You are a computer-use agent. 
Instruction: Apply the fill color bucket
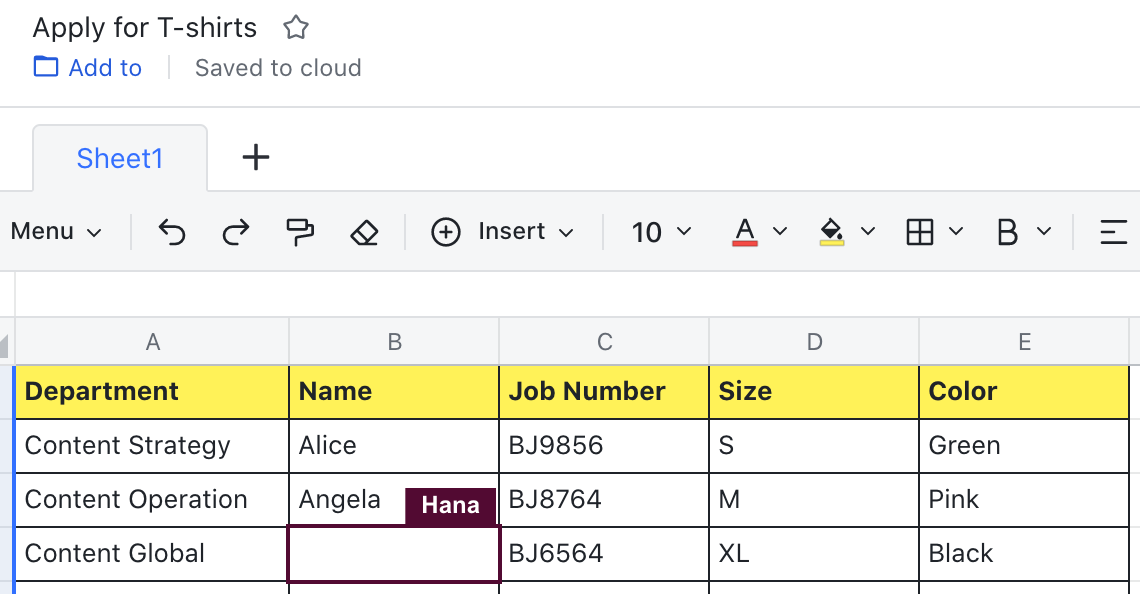click(x=833, y=231)
